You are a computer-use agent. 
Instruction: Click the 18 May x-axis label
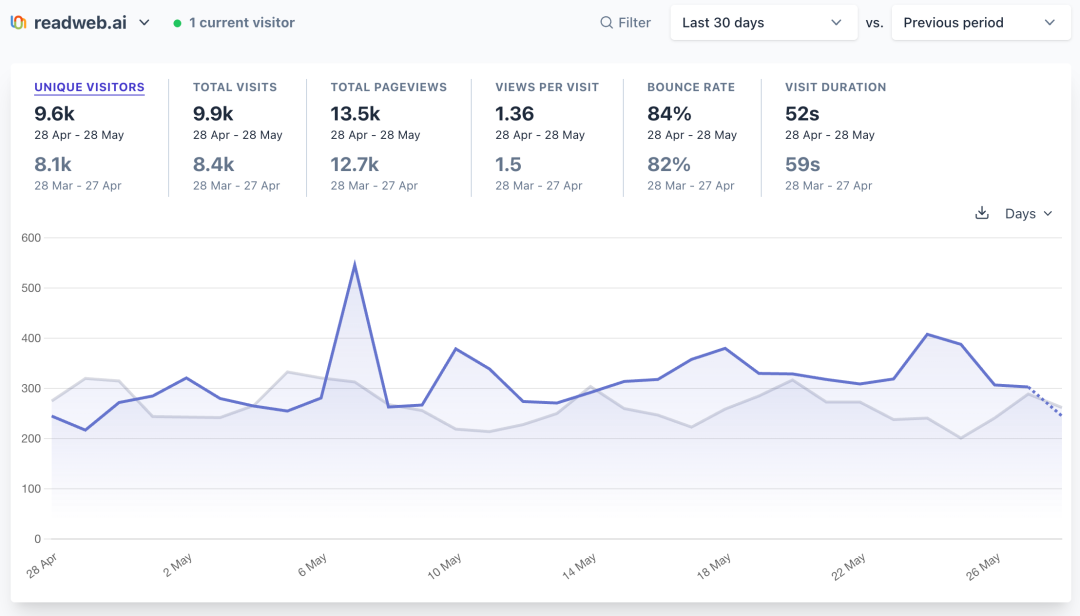tap(714, 567)
